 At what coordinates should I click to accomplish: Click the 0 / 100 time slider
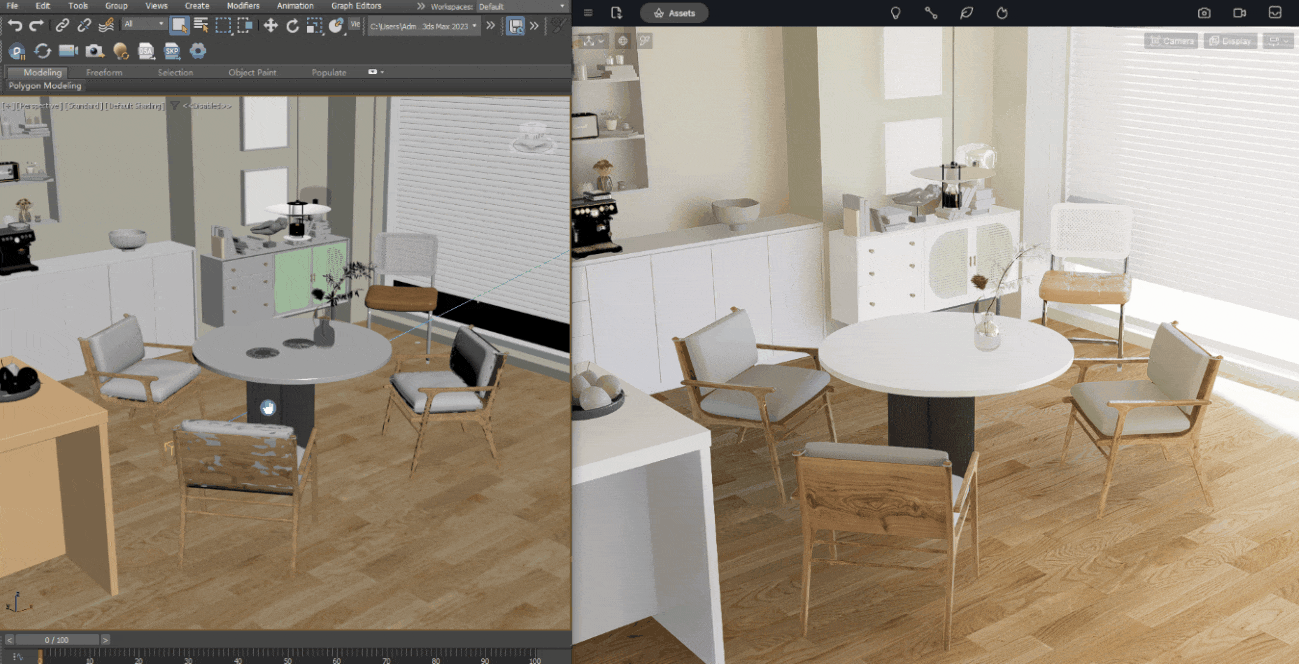56,639
